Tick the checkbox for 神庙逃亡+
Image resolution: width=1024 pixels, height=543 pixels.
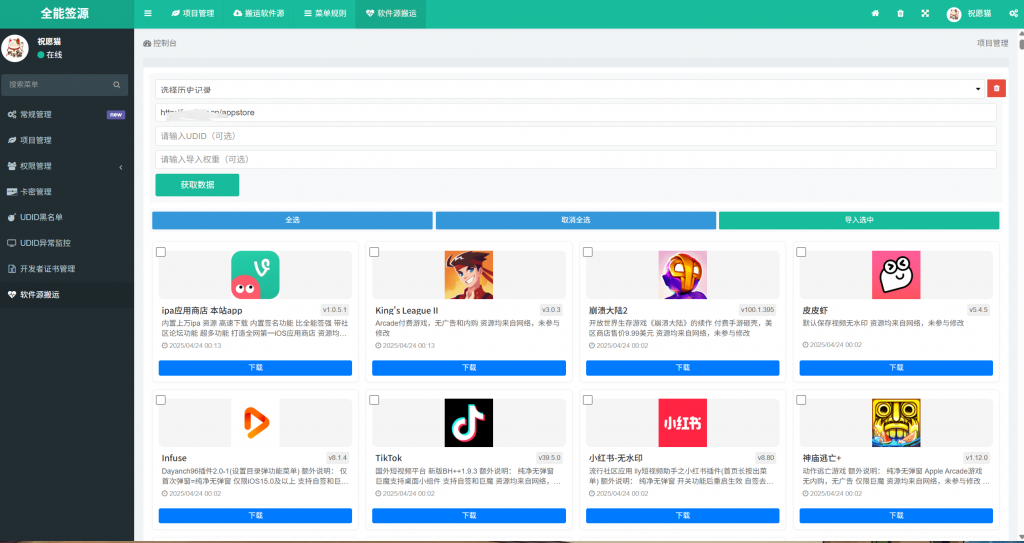pos(801,400)
